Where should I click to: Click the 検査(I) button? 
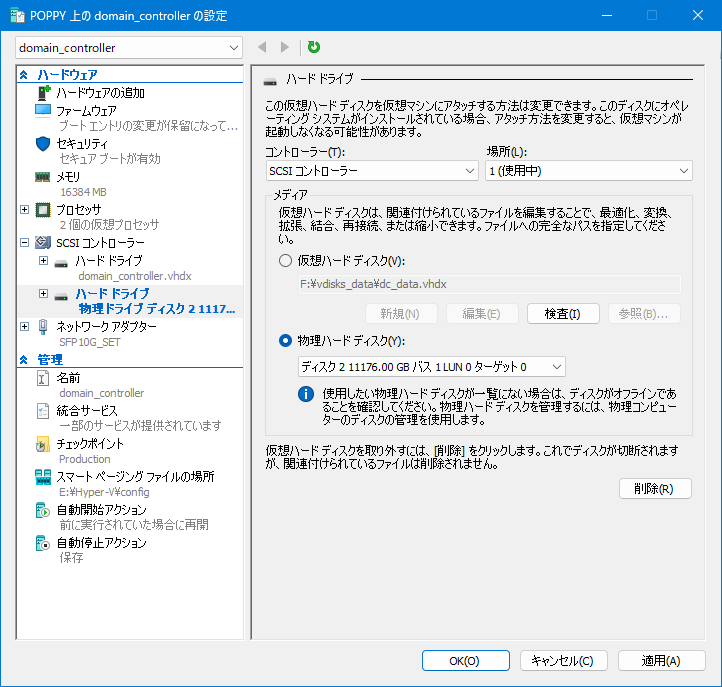click(563, 314)
